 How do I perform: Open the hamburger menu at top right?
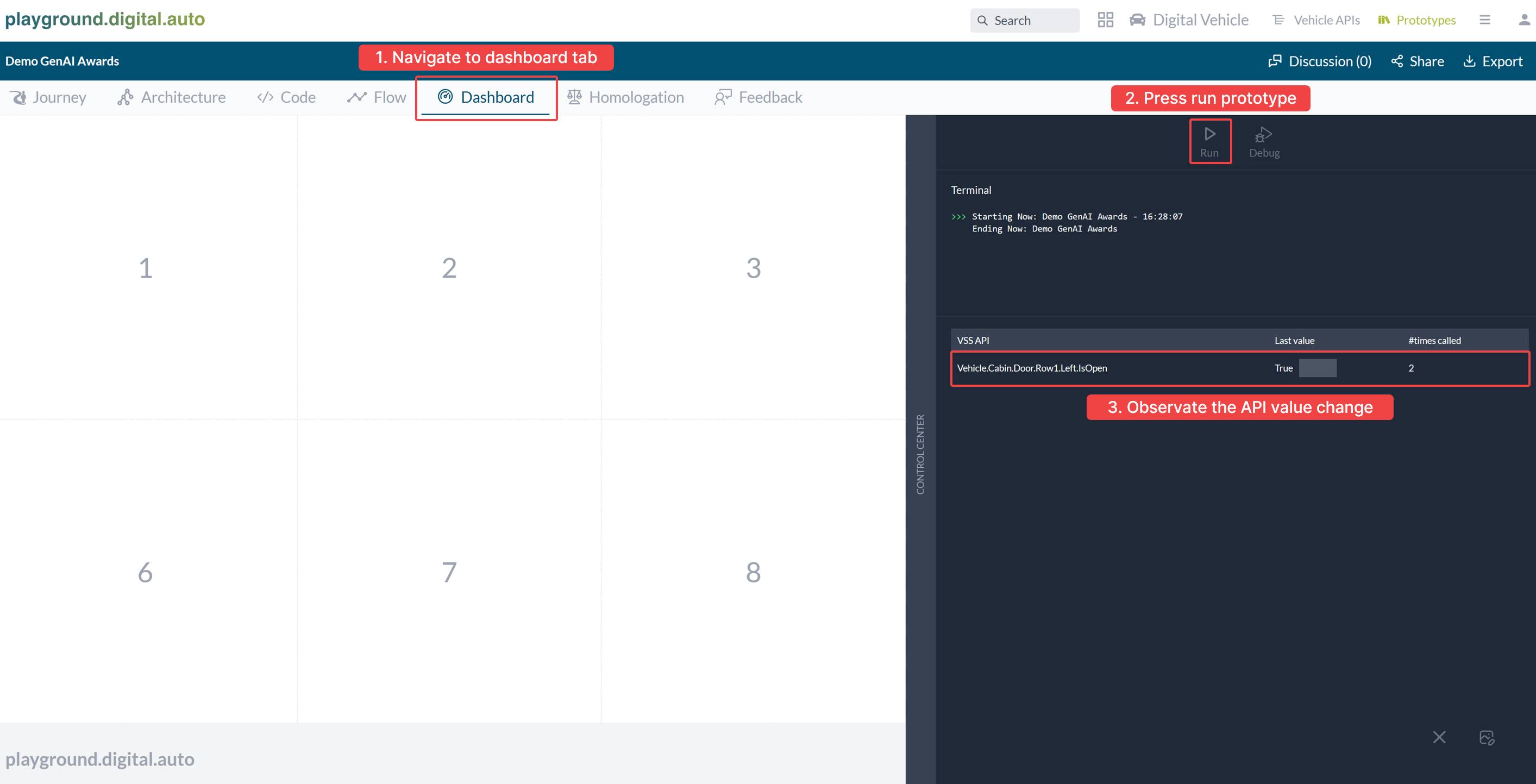coord(1484,20)
